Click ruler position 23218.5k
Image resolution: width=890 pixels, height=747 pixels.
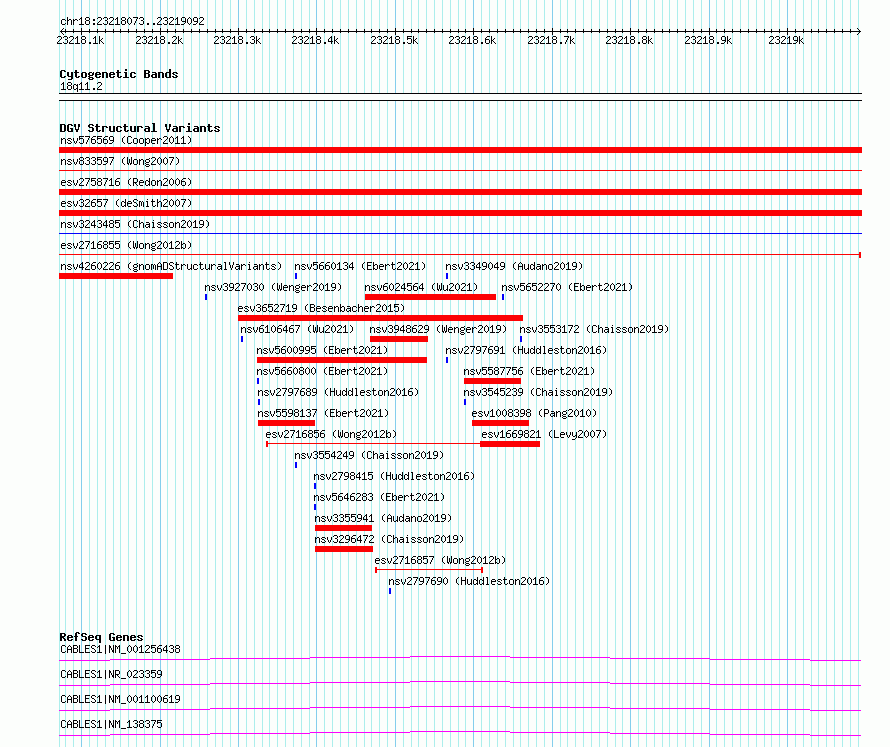(x=394, y=40)
